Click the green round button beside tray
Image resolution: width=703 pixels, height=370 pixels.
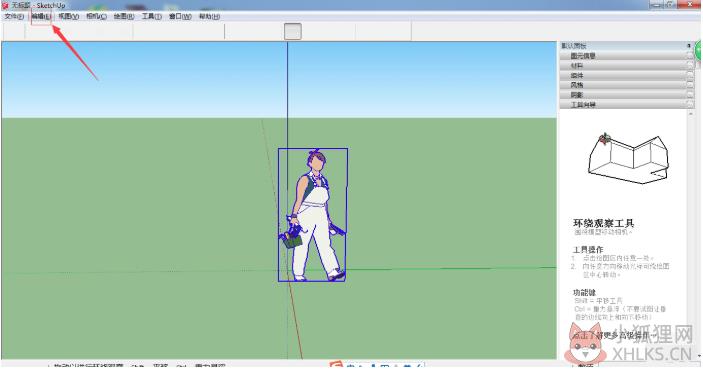click(699, 51)
